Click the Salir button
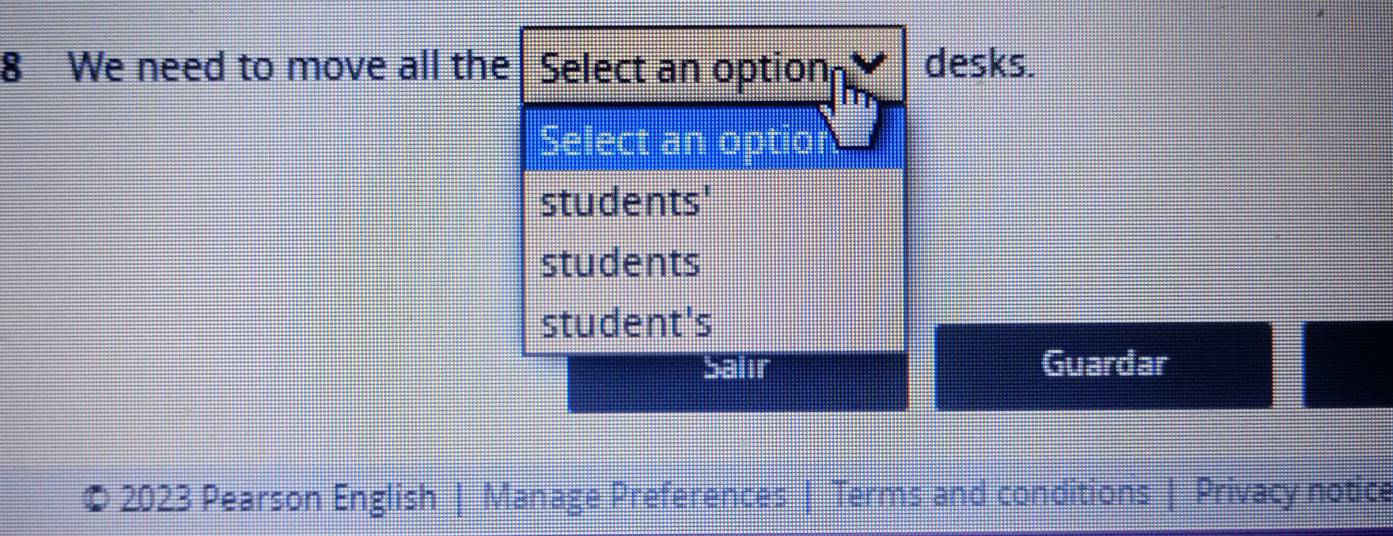This screenshot has width=1393, height=536. pyautogui.click(x=737, y=382)
